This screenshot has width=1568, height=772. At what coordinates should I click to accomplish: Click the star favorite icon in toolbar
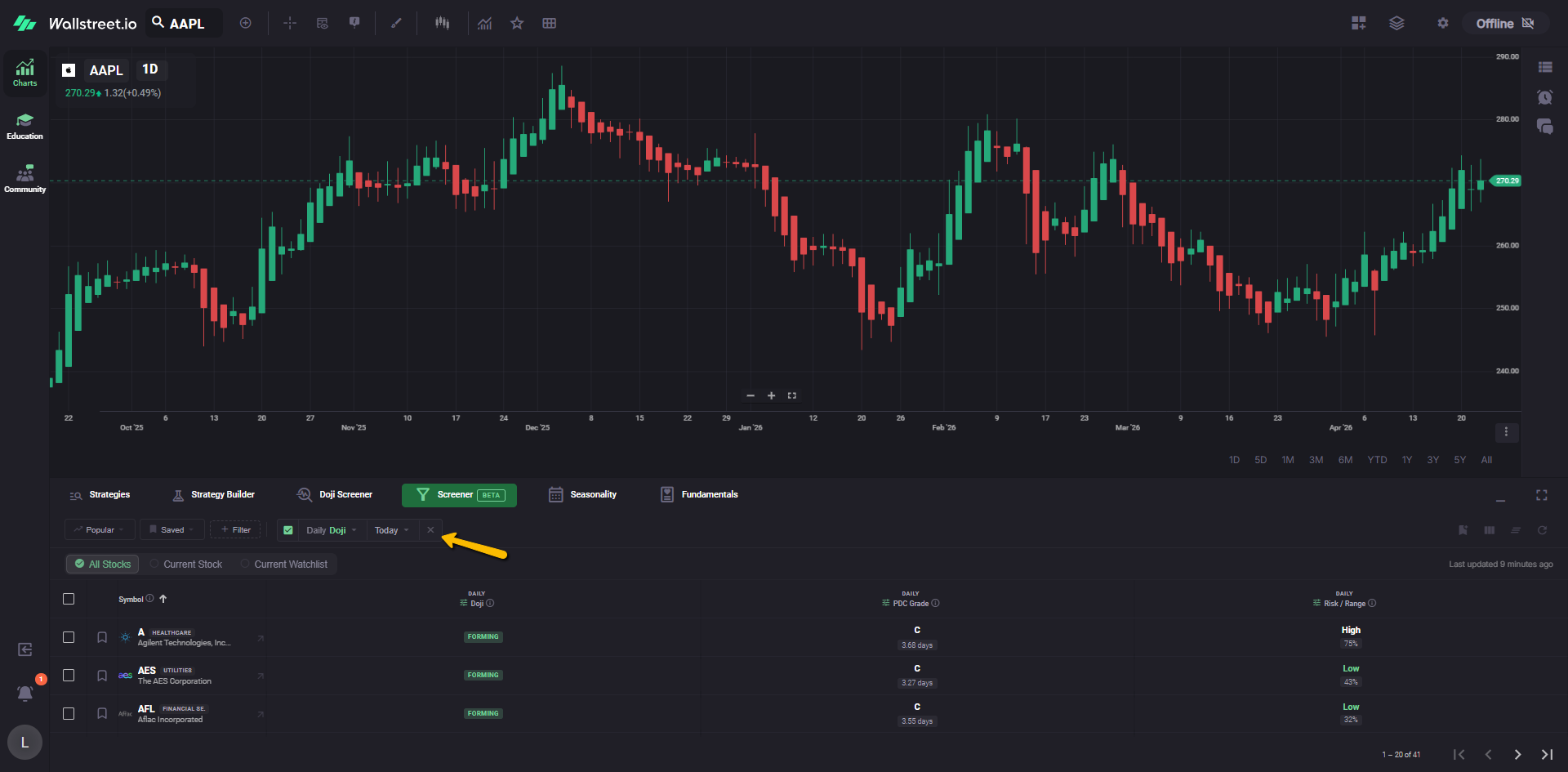click(517, 23)
